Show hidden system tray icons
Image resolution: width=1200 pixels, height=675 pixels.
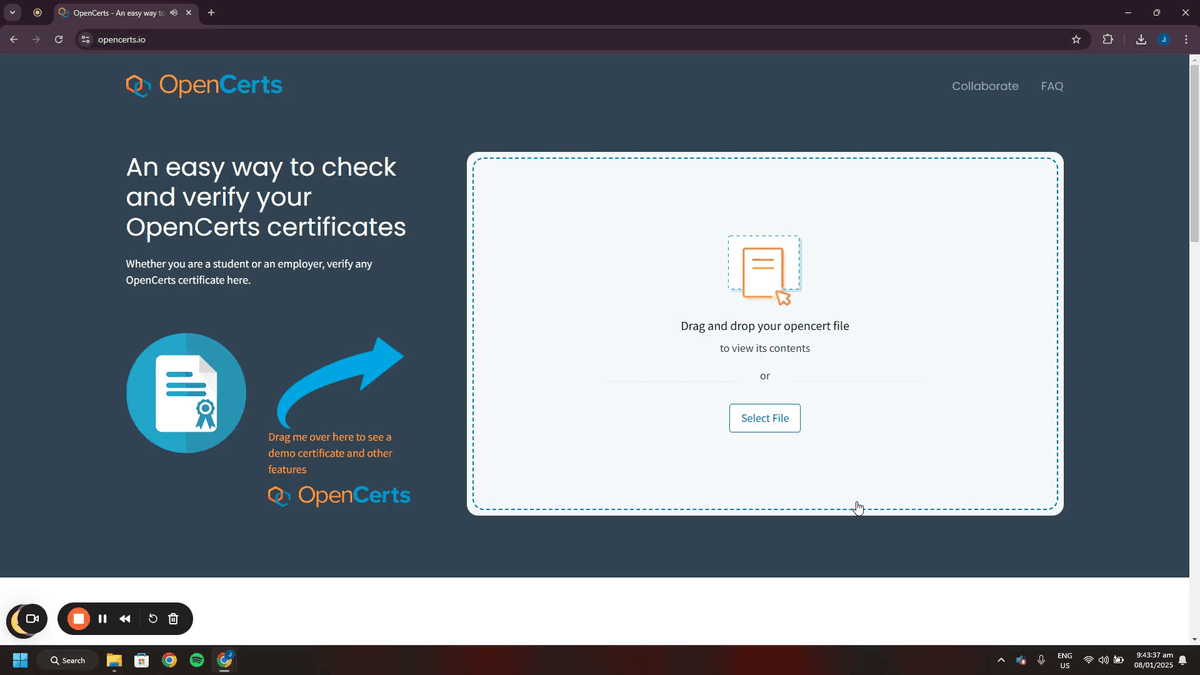pos(1001,660)
